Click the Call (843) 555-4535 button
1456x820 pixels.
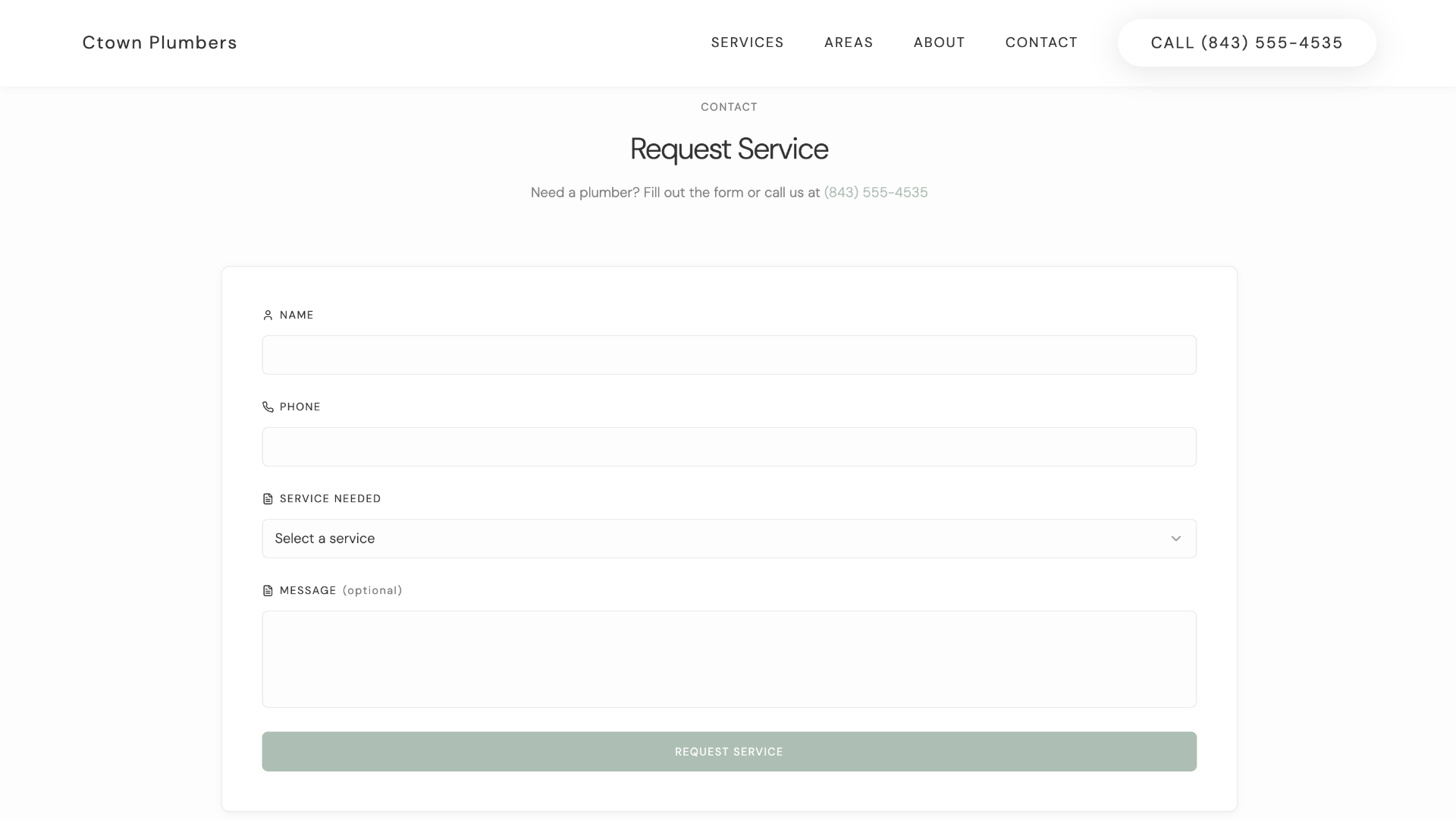click(1247, 42)
